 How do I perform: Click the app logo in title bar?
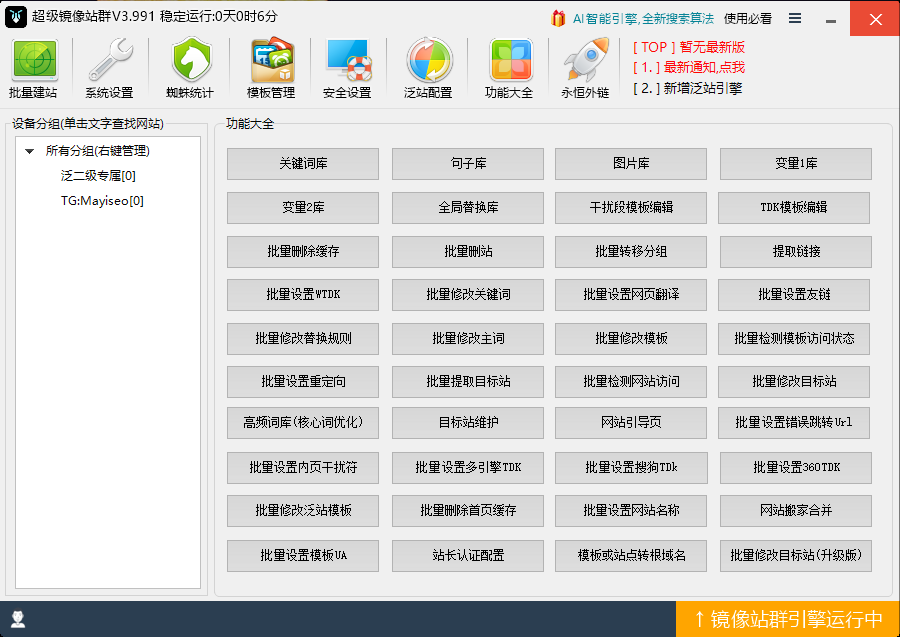[x=15, y=17]
